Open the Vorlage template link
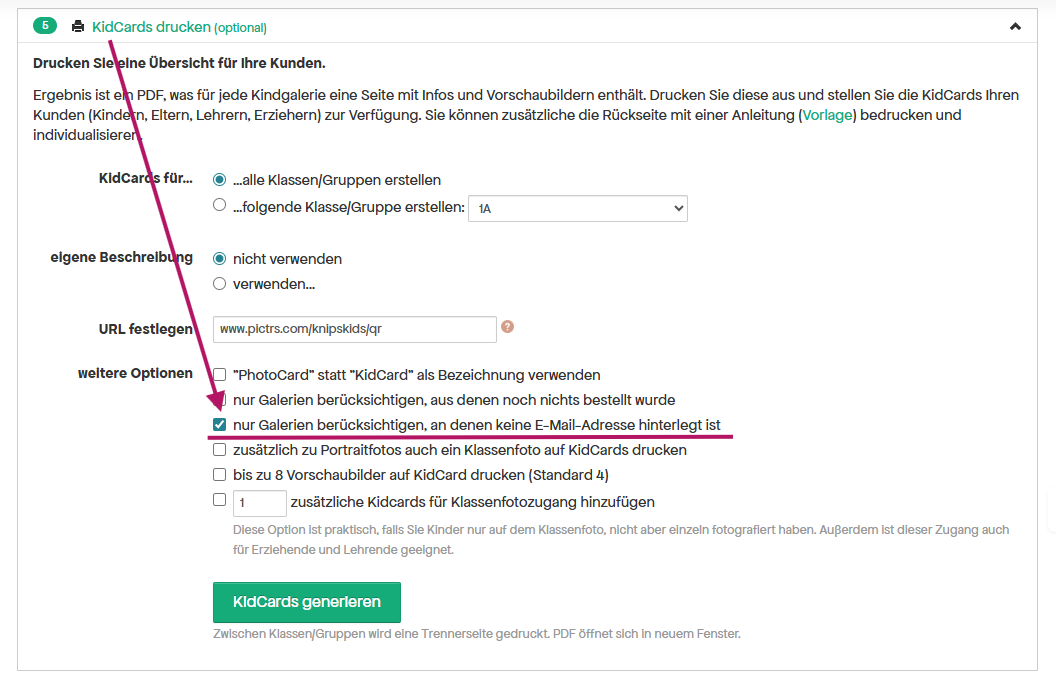The image size is (1056, 684). point(826,115)
